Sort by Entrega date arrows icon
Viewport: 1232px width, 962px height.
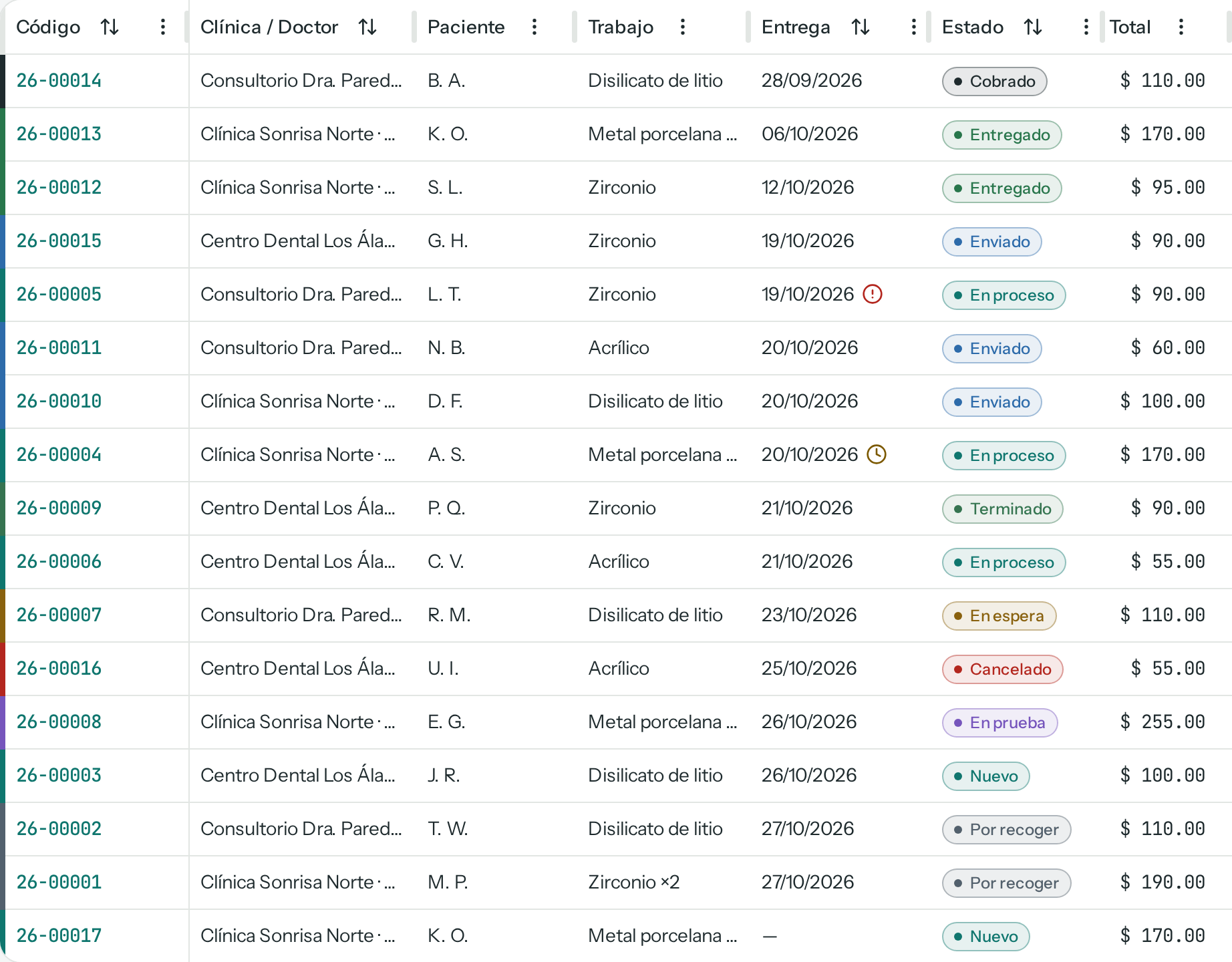(x=861, y=27)
